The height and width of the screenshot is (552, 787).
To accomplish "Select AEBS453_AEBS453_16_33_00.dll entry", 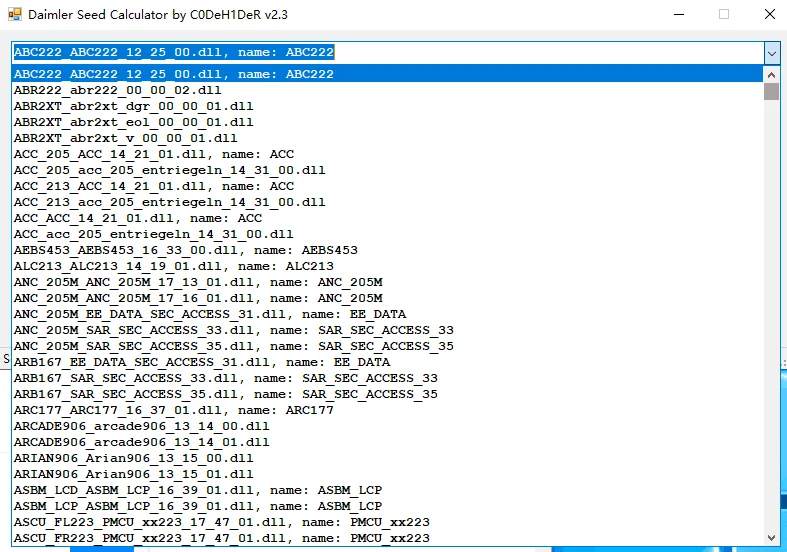I will pyautogui.click(x=387, y=250).
